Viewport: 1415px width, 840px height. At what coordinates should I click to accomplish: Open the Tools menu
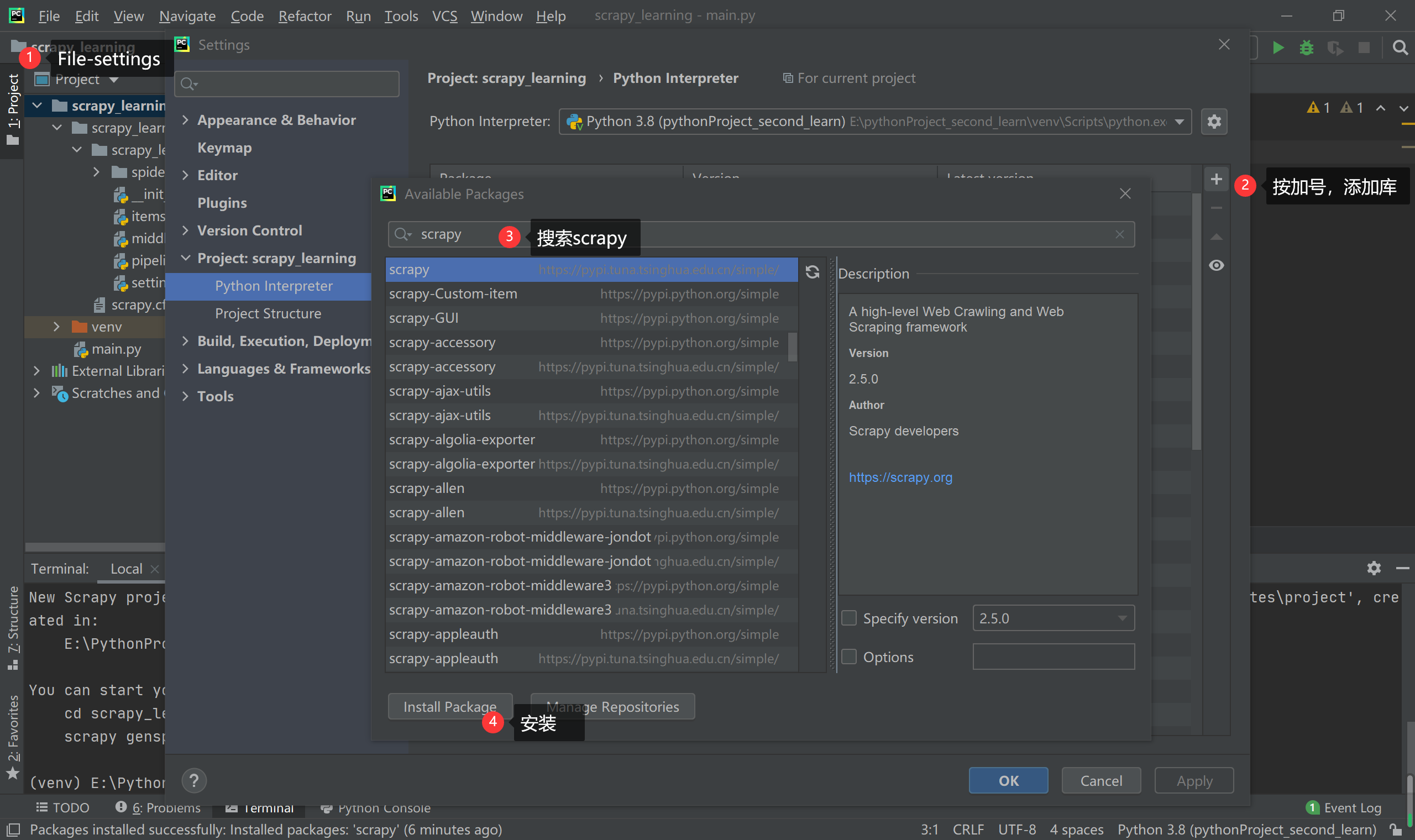(401, 16)
